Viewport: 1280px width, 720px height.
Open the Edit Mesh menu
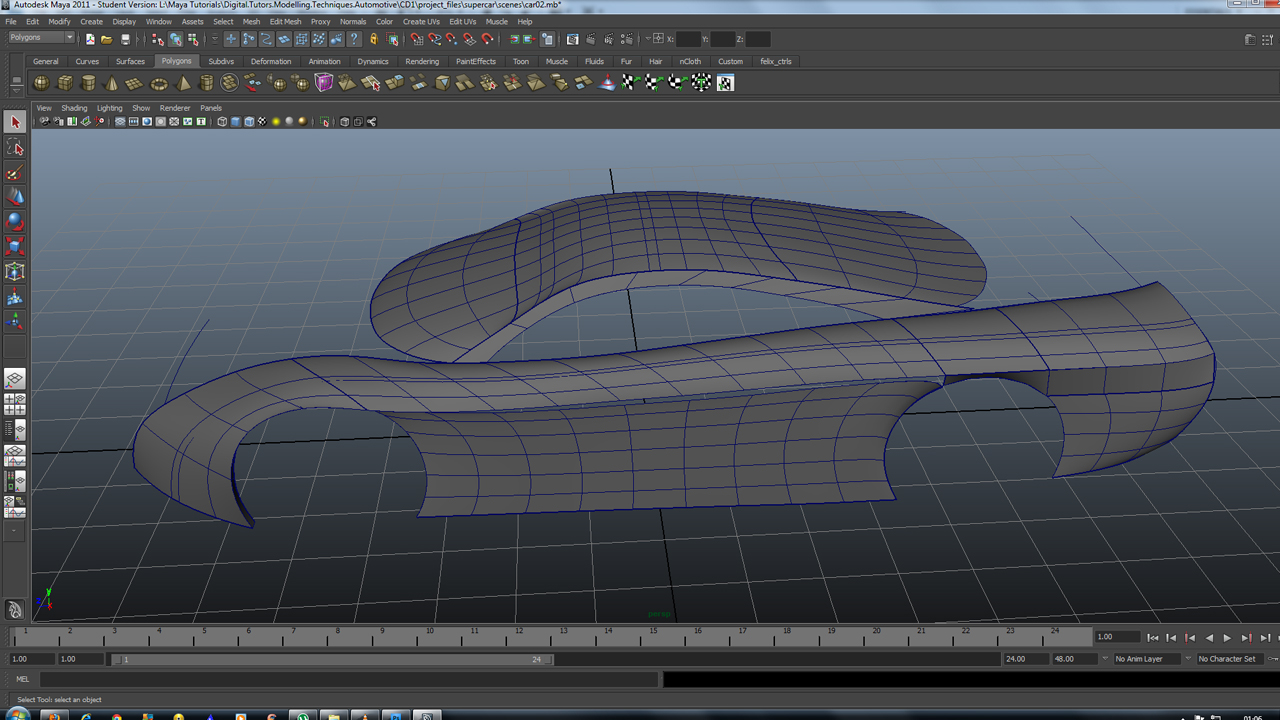[285, 21]
